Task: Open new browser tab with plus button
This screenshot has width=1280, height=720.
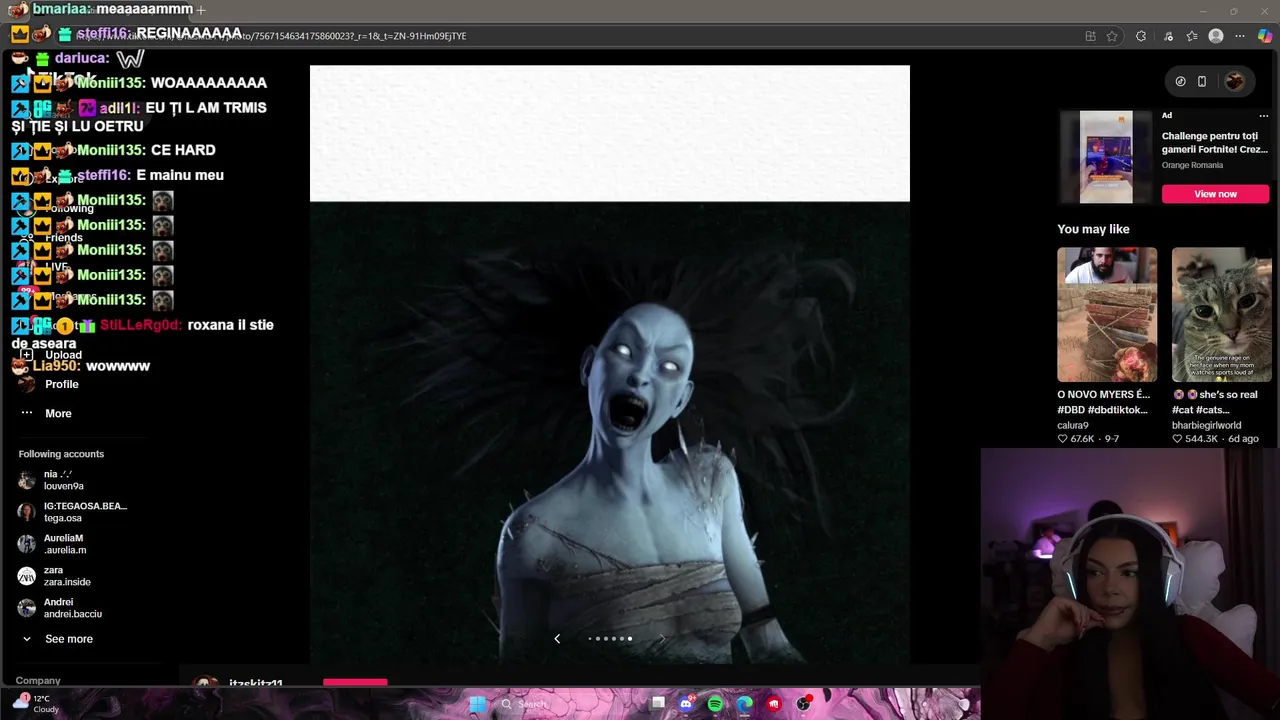Action: (201, 10)
